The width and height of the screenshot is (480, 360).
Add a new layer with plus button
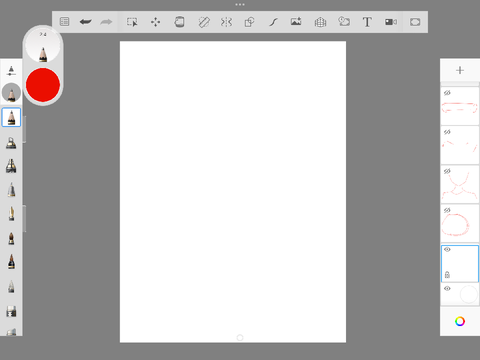(x=460, y=70)
